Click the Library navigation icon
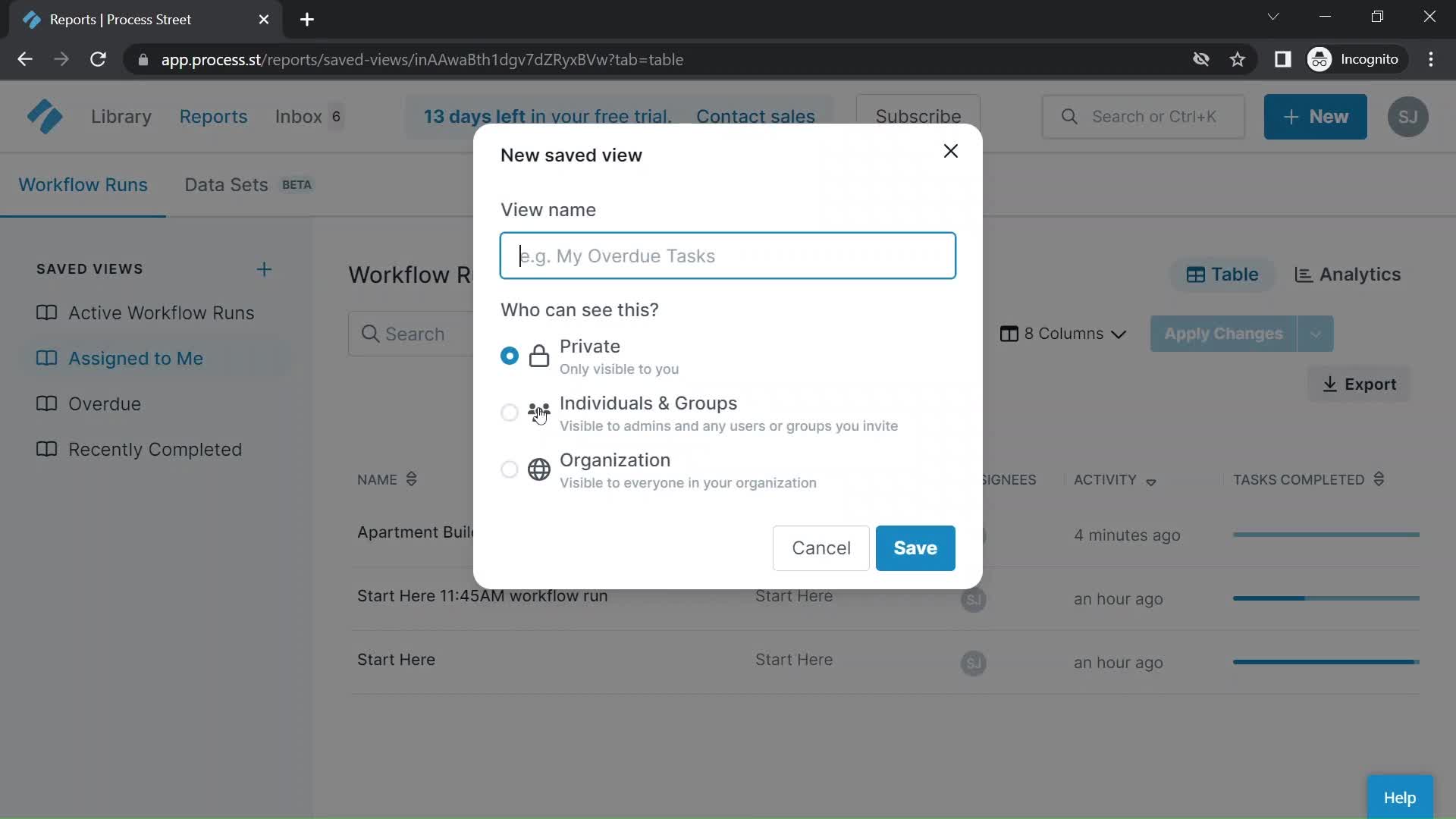Screen dimensions: 1456x819 (x=121, y=117)
